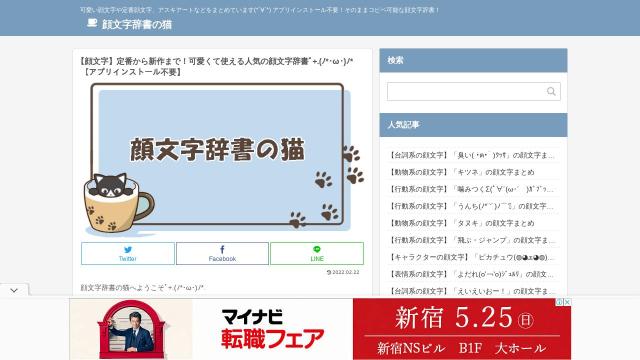The width and height of the screenshot is (640, 360).
Task: Open the ad info icon on banner
Action: tap(560, 302)
